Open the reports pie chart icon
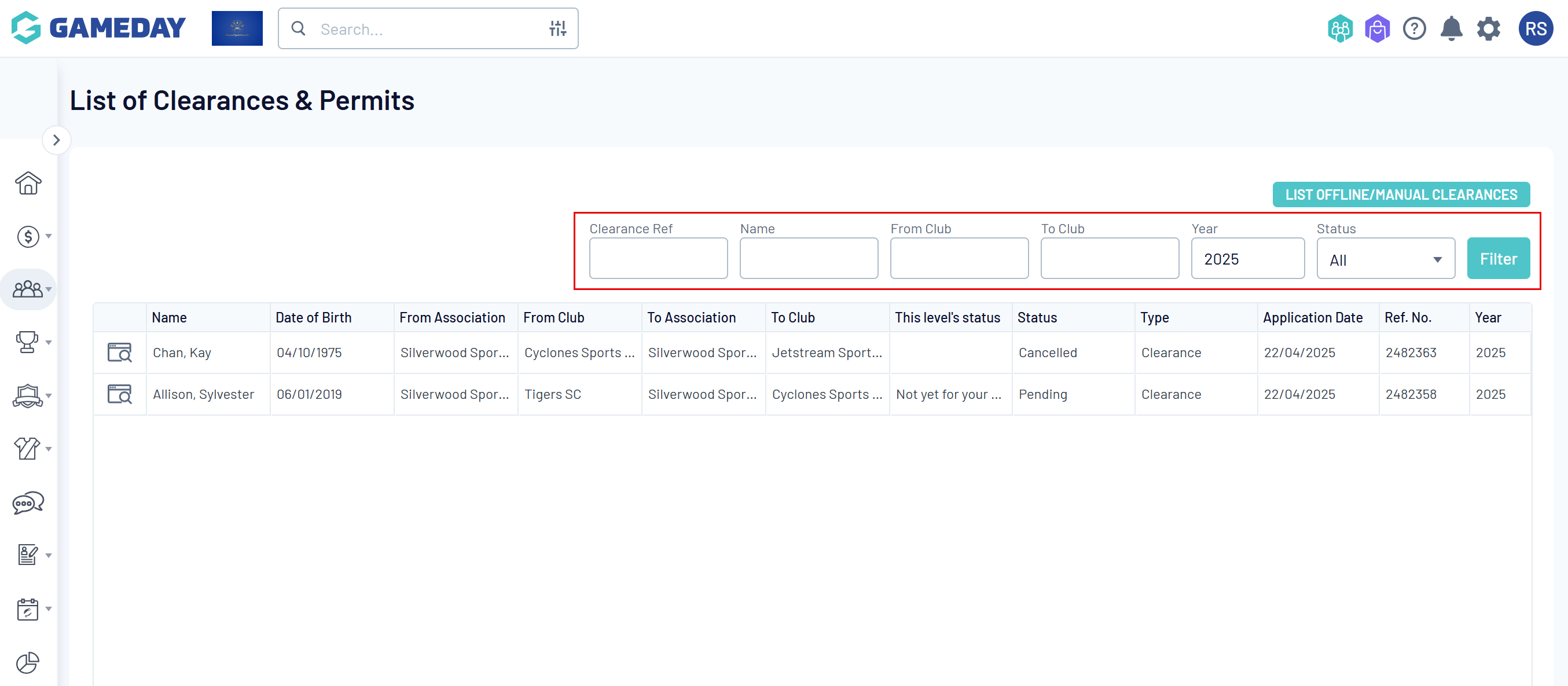This screenshot has width=1568, height=686. click(27, 662)
